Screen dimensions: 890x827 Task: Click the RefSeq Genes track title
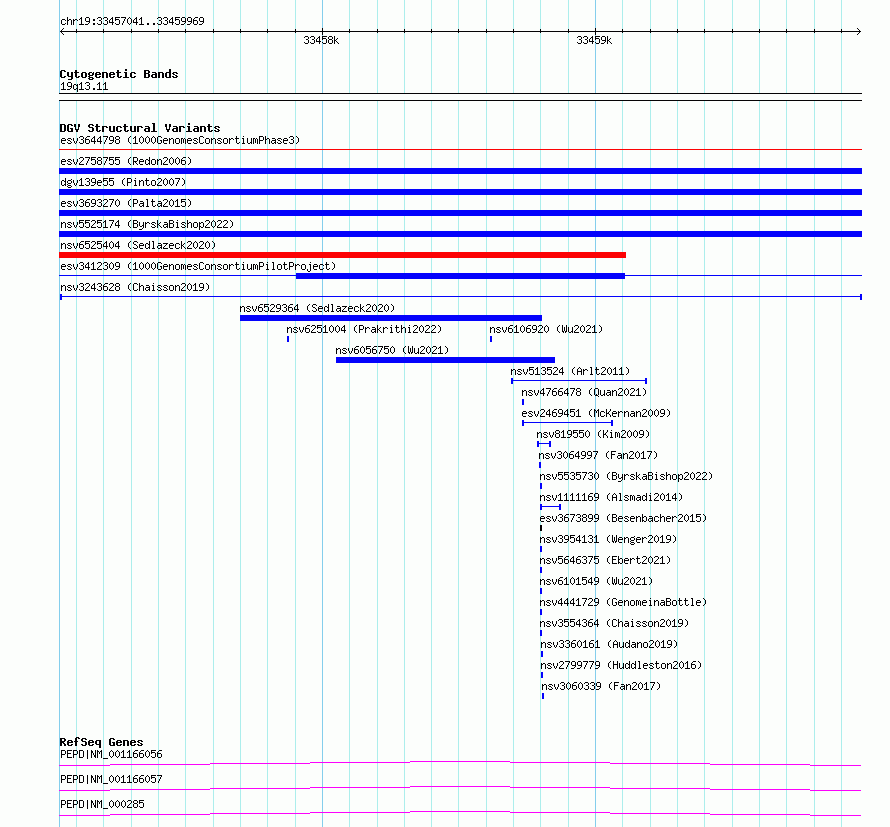pos(102,742)
